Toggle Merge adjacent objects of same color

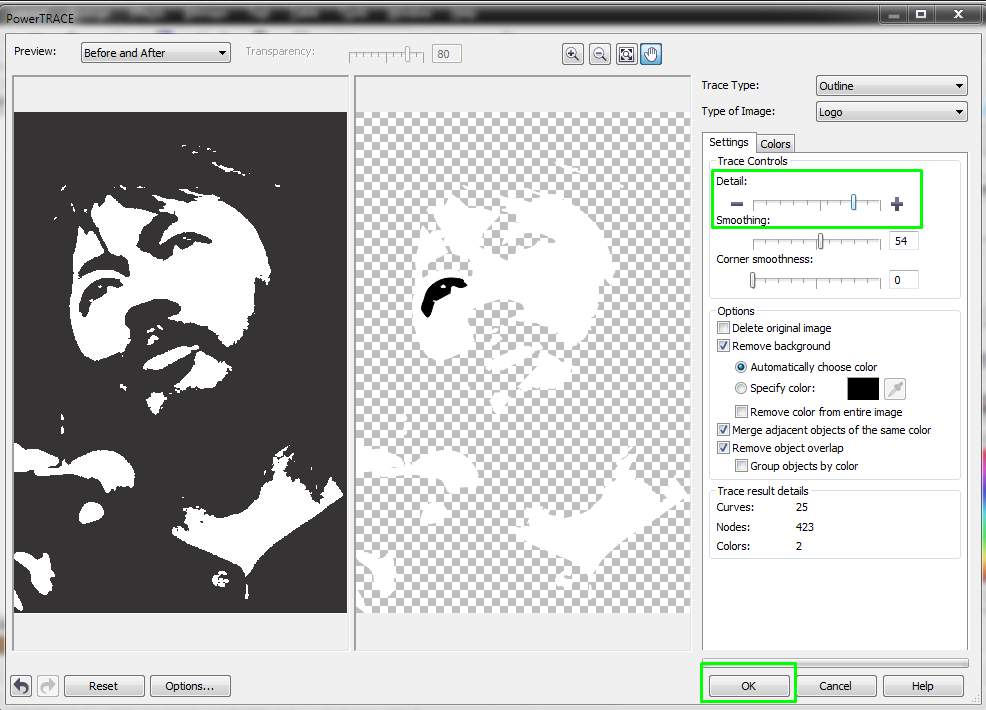click(723, 430)
